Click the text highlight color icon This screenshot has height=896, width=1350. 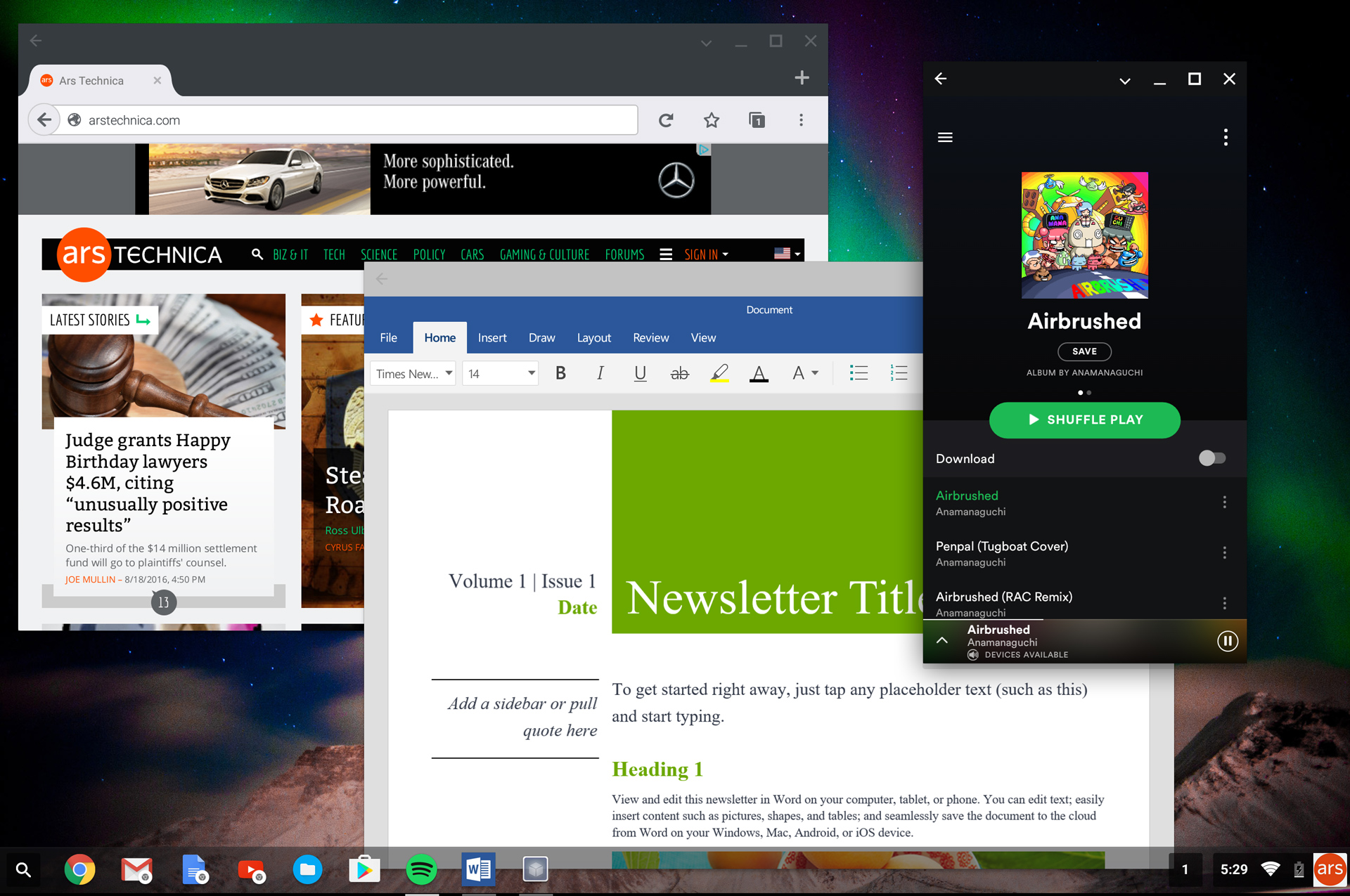click(x=719, y=373)
